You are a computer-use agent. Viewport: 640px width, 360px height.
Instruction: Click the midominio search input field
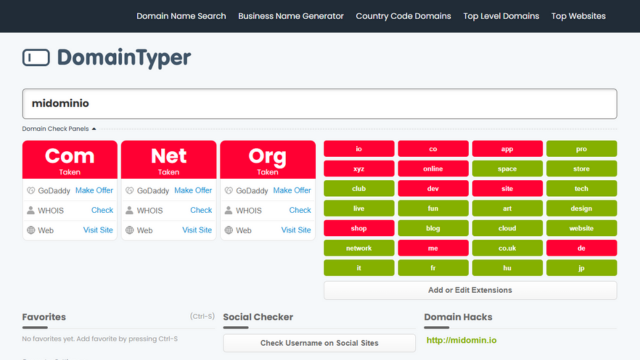pyautogui.click(x=320, y=104)
